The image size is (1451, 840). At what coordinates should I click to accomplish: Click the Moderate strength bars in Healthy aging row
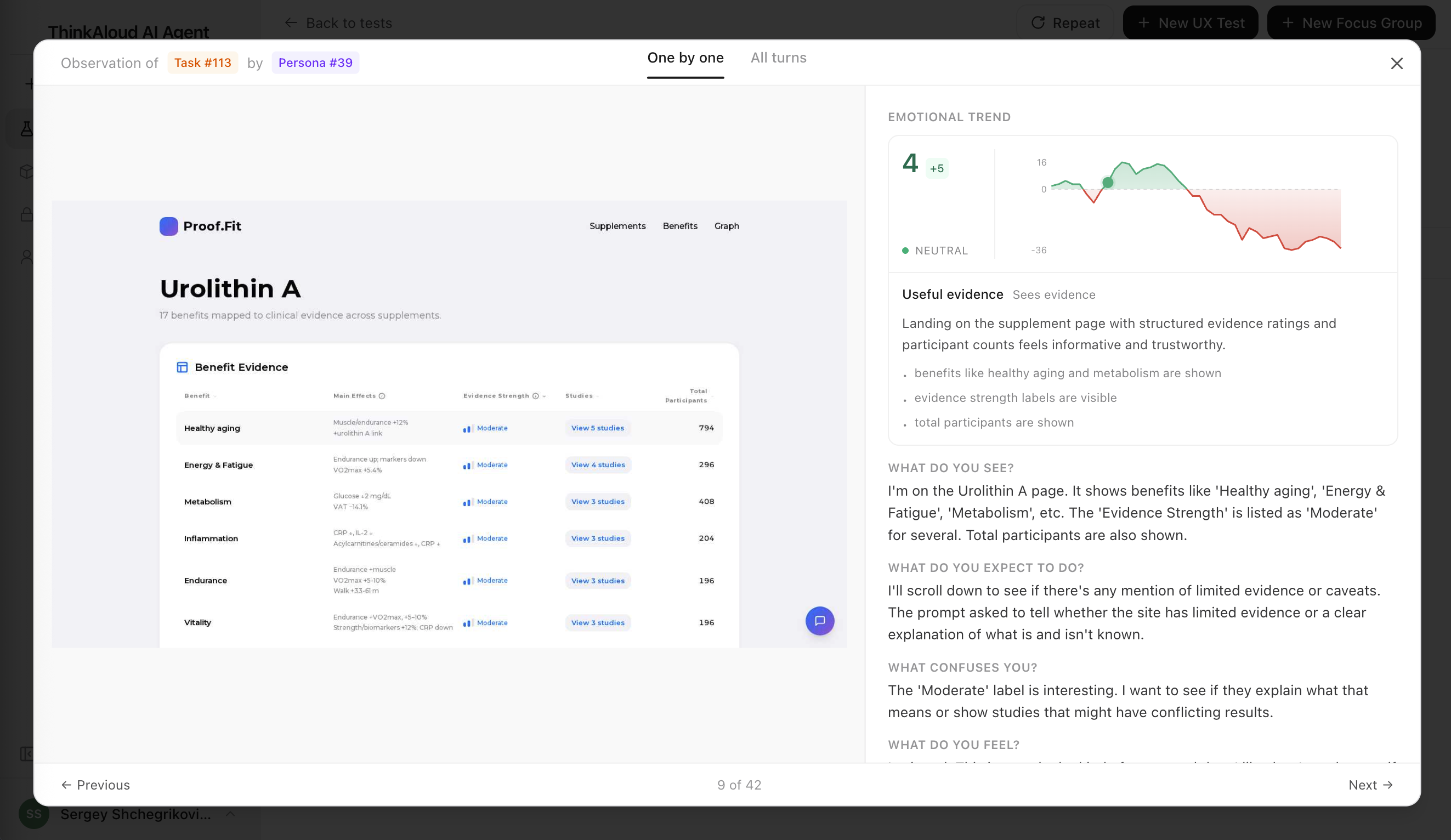468,428
